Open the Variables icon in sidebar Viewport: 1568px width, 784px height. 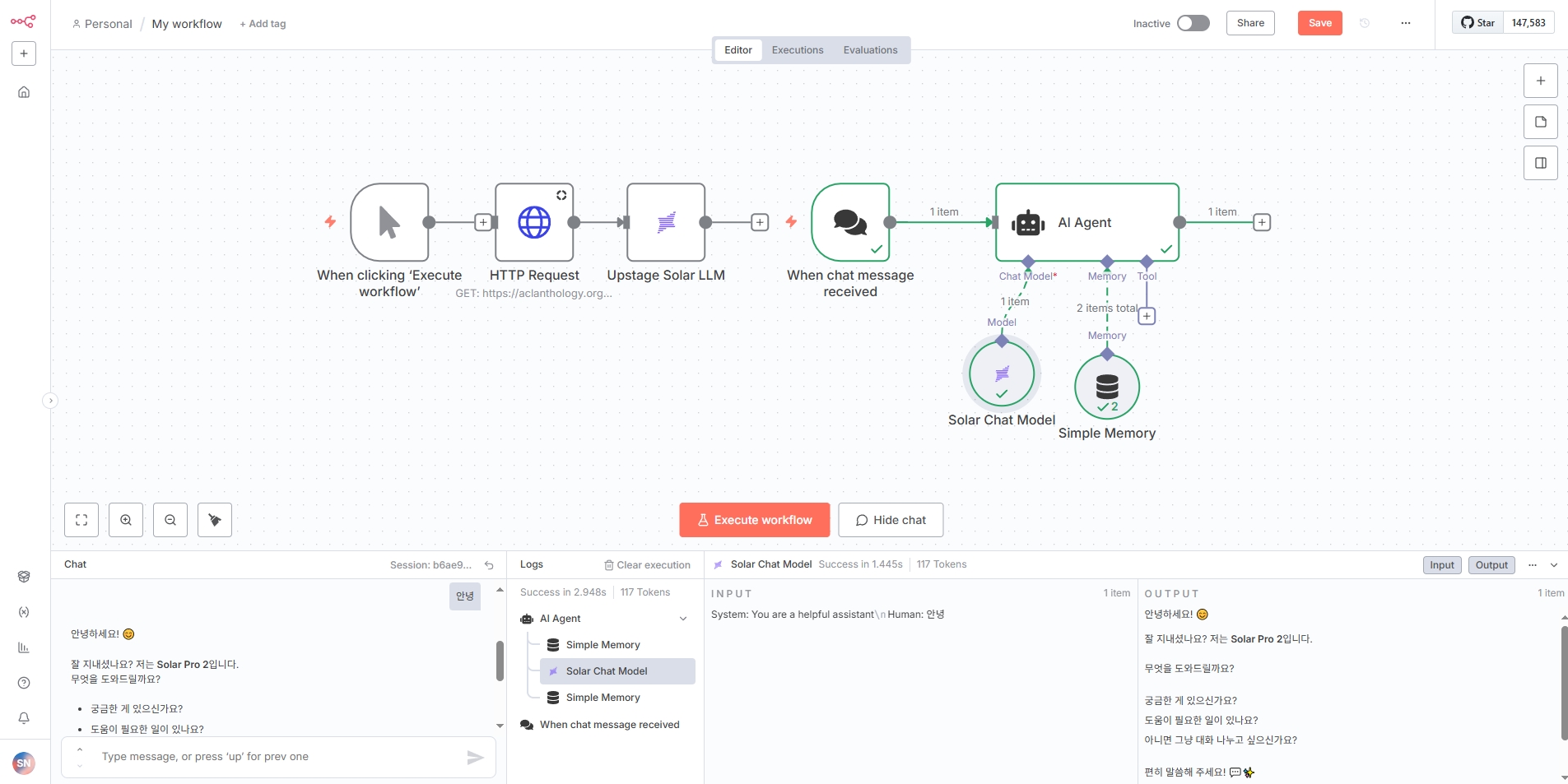(24, 612)
